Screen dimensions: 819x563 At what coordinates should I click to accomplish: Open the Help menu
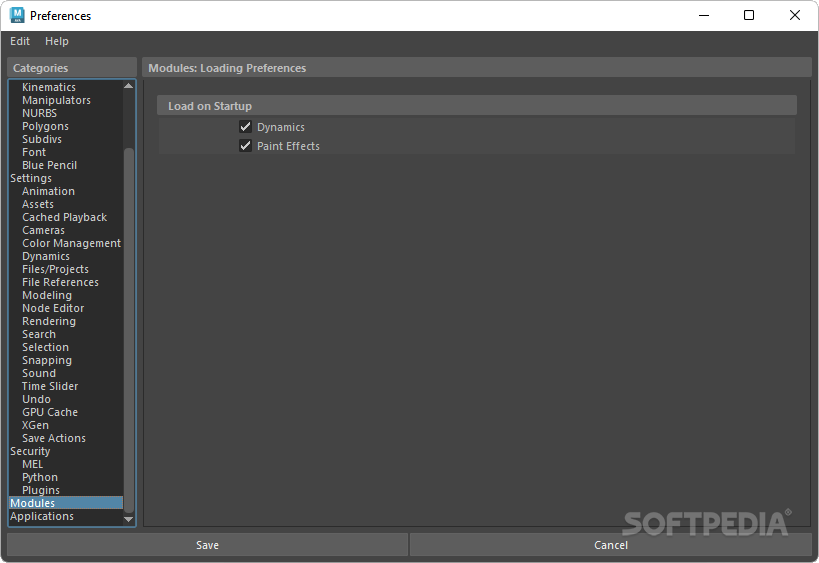click(56, 41)
